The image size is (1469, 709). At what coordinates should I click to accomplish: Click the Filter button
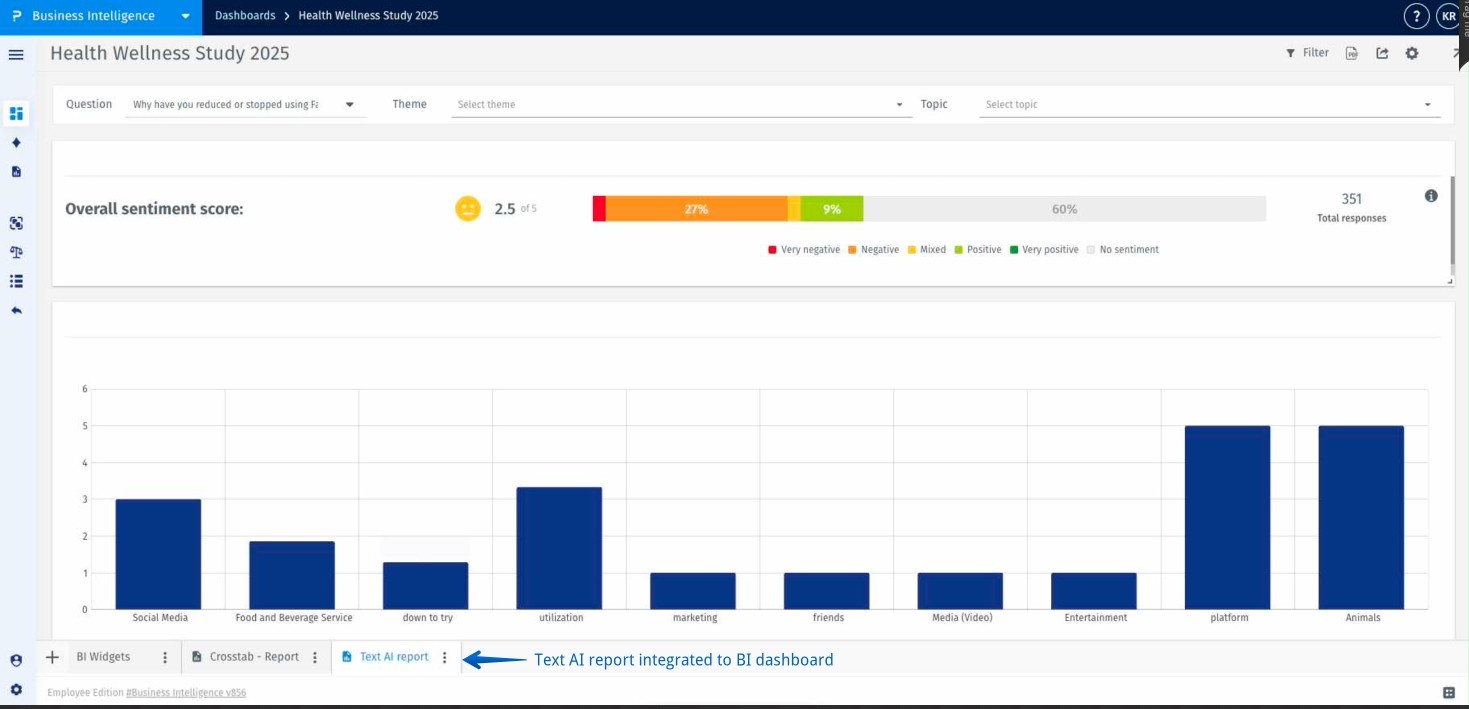1307,53
